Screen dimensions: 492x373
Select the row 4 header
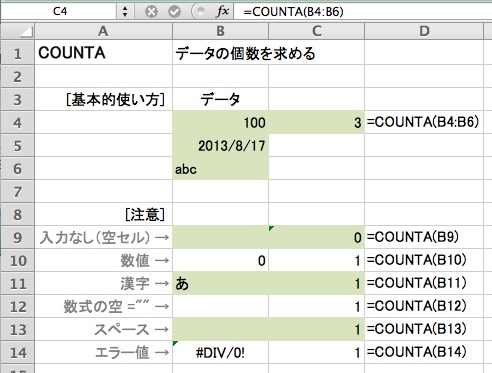point(18,122)
